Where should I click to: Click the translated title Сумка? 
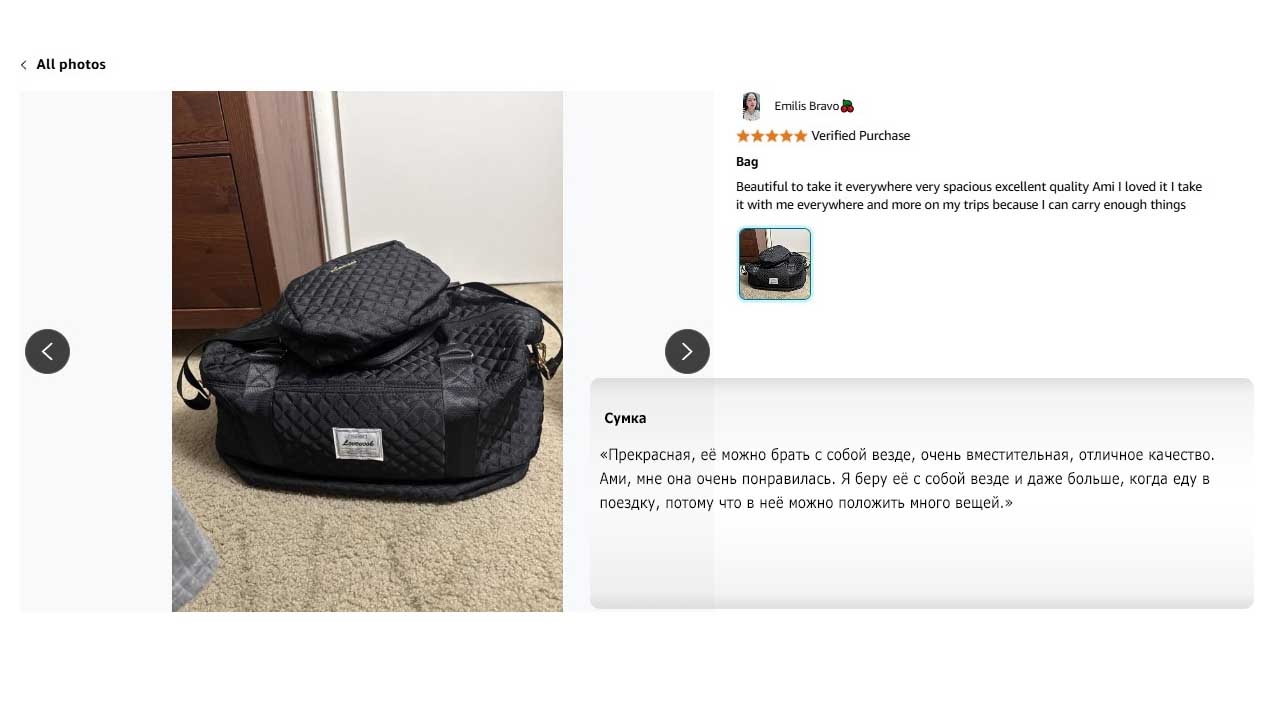[x=625, y=418]
